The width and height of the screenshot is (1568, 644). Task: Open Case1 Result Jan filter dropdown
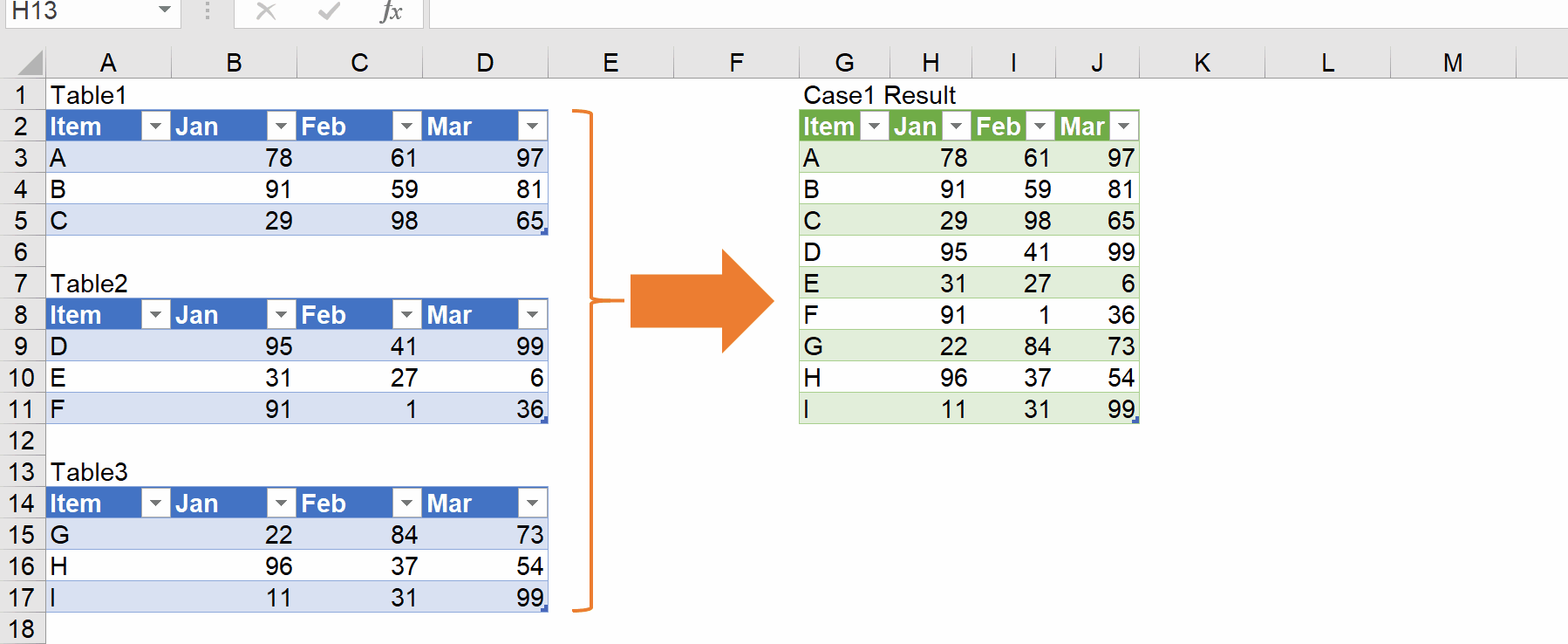[x=957, y=127]
